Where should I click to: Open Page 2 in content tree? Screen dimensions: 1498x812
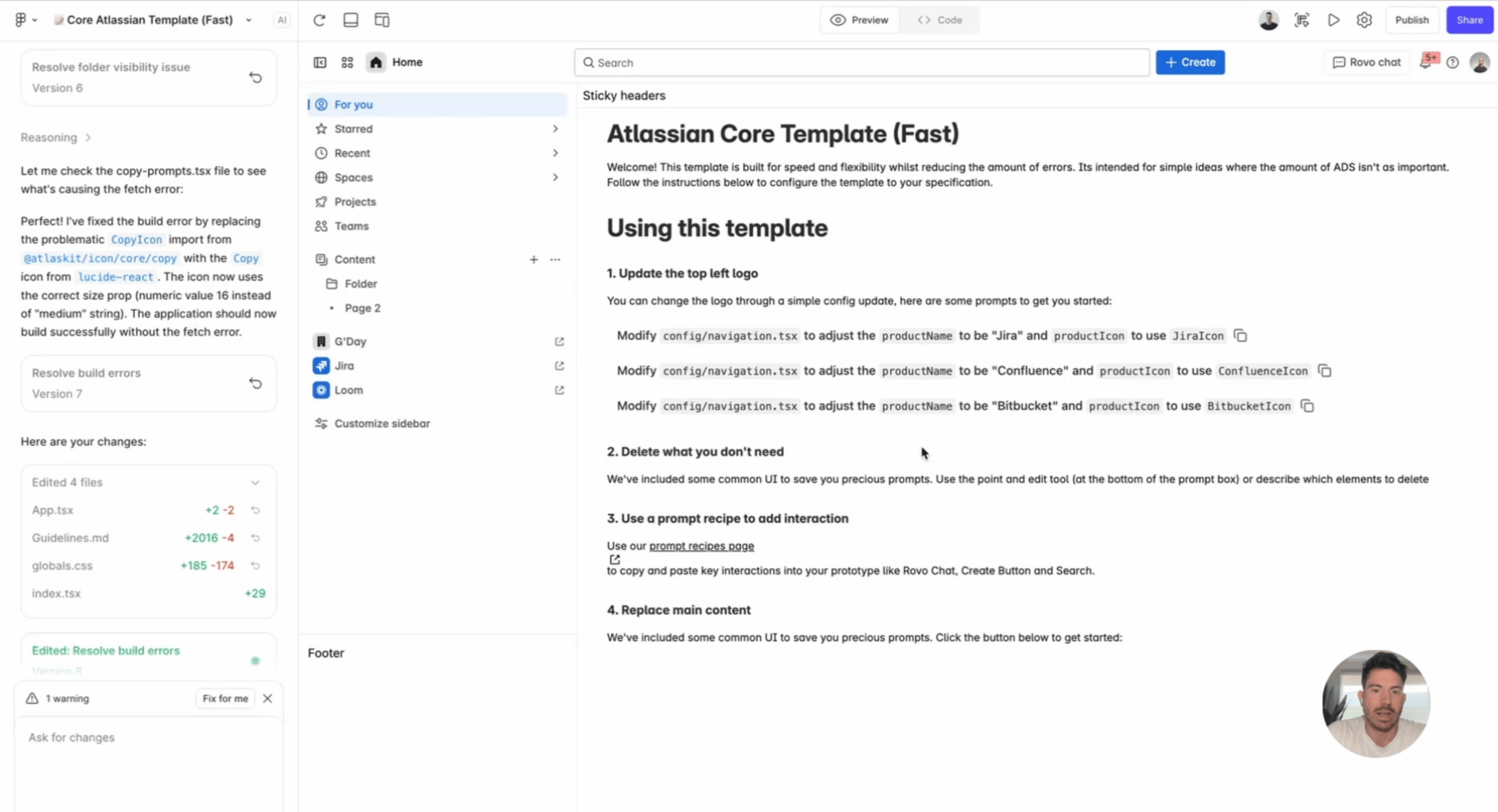click(x=363, y=308)
